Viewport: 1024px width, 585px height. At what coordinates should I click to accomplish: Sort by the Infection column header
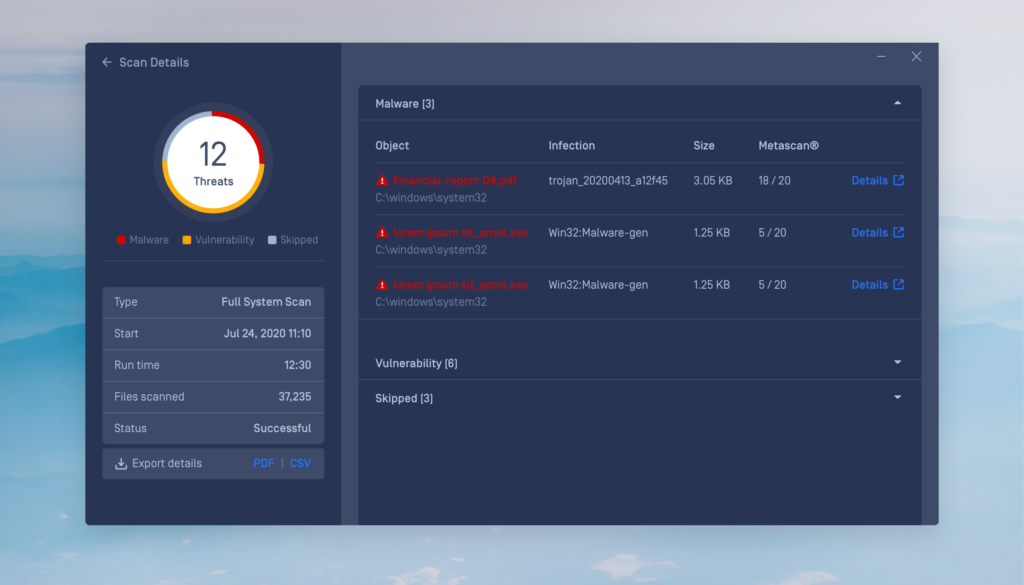tap(571, 146)
